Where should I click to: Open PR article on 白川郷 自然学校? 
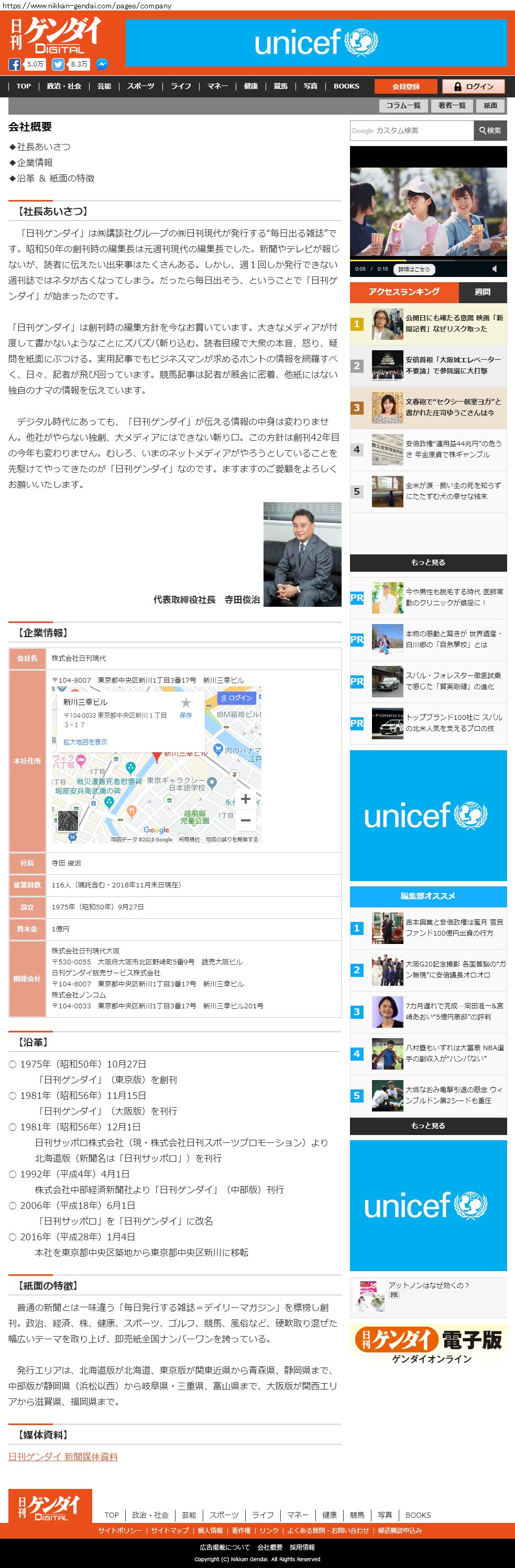pyautogui.click(x=429, y=640)
